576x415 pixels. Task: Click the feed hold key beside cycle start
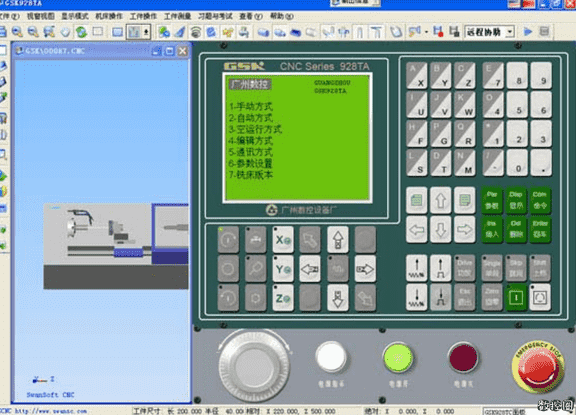(540, 297)
